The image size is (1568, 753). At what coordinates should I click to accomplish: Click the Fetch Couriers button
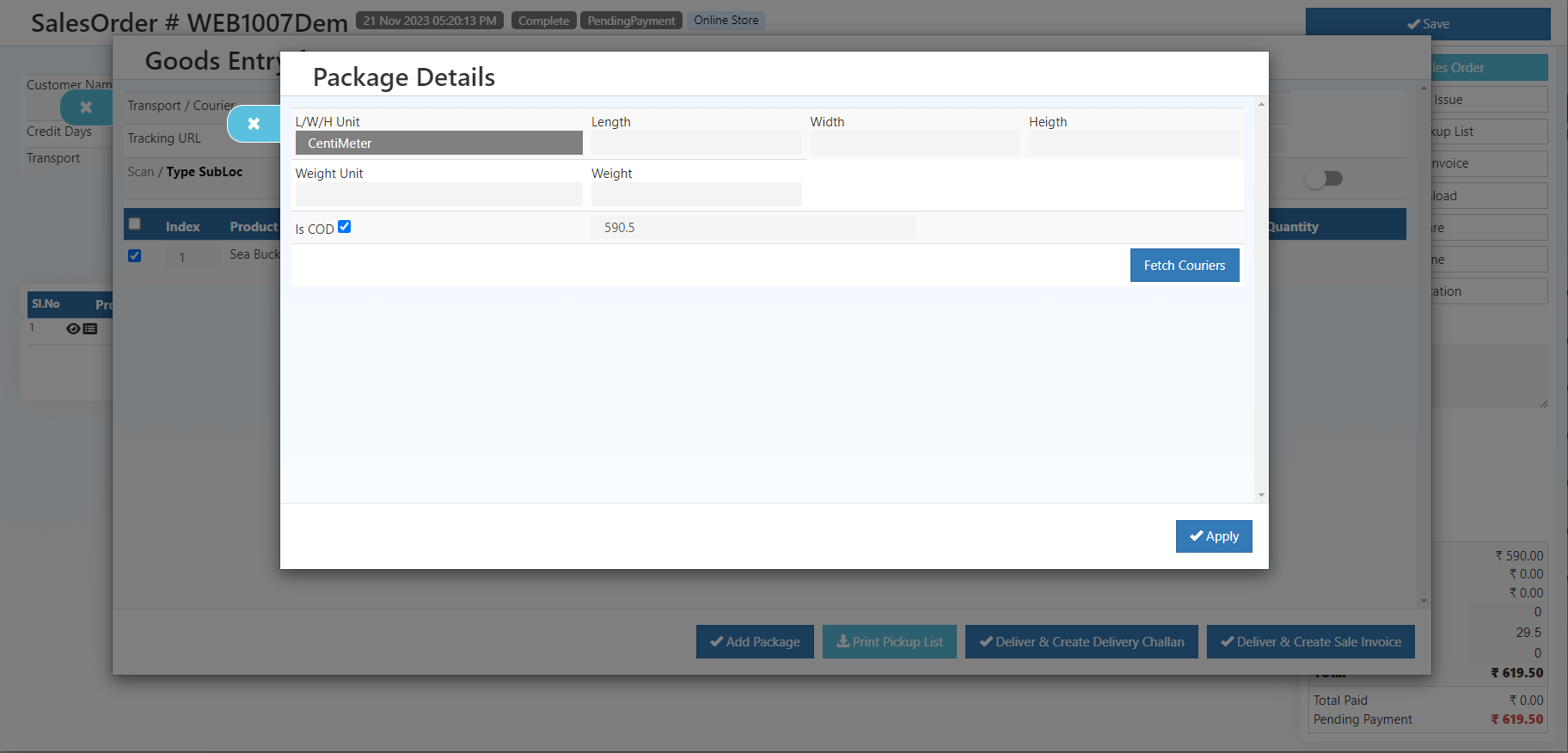(1185, 266)
